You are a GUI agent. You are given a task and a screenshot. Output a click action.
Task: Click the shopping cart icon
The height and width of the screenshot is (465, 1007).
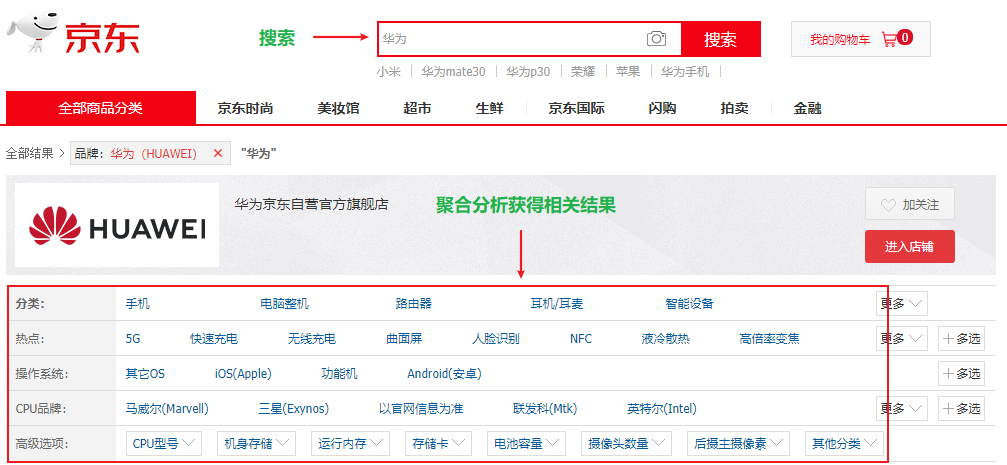889,39
